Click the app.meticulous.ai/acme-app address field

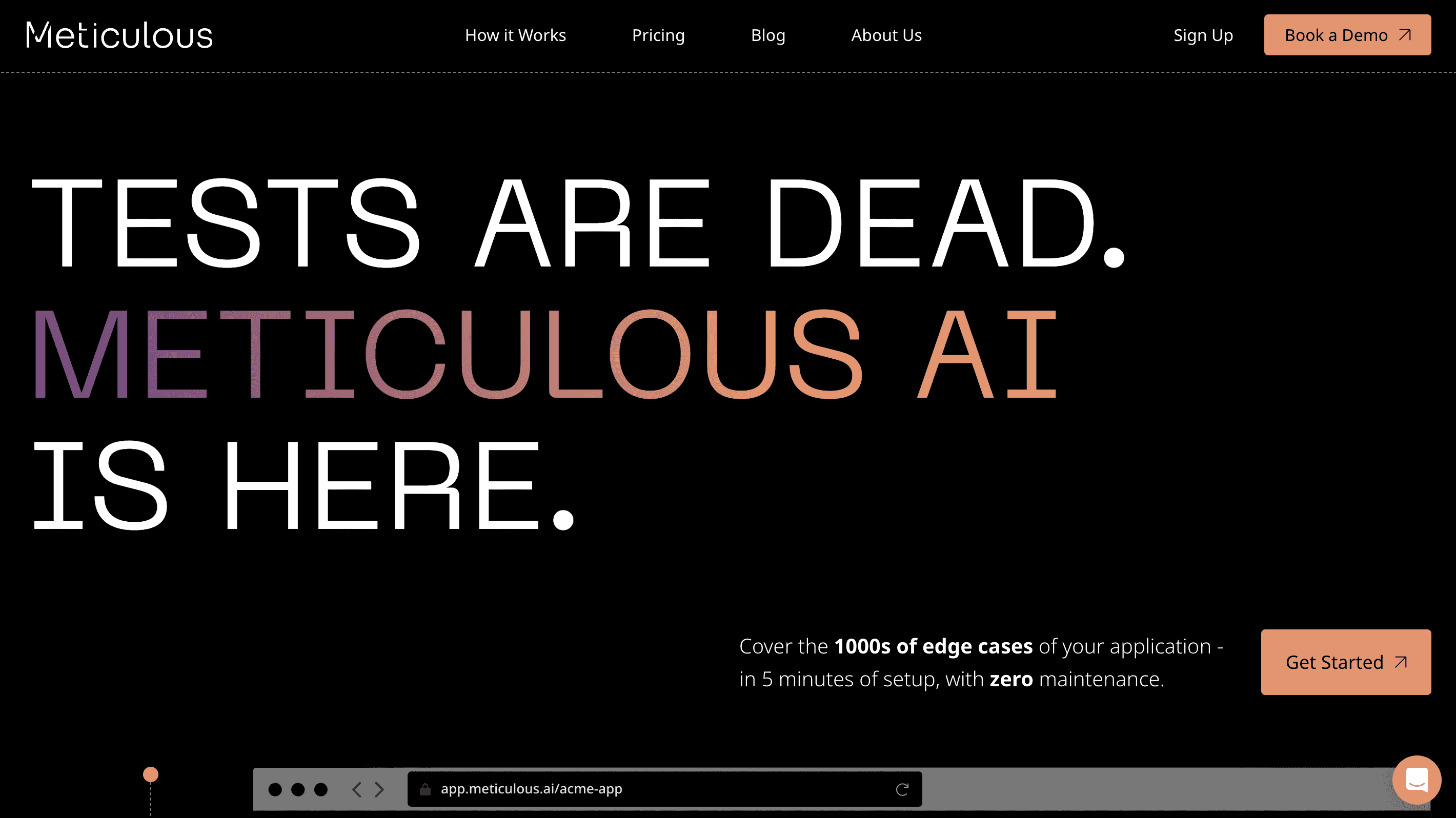[x=665, y=789]
